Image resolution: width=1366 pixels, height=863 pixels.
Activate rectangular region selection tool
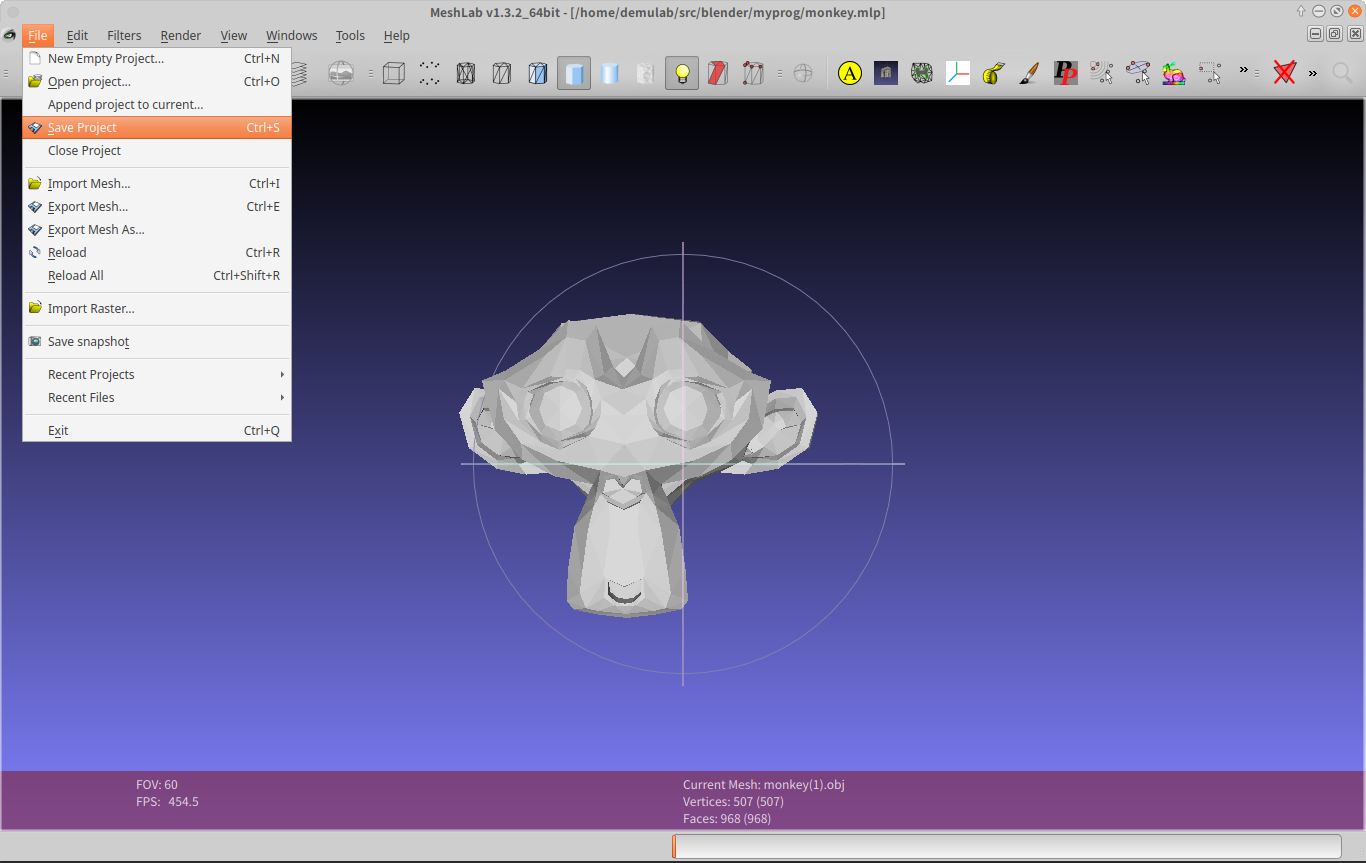pyautogui.click(x=1210, y=73)
